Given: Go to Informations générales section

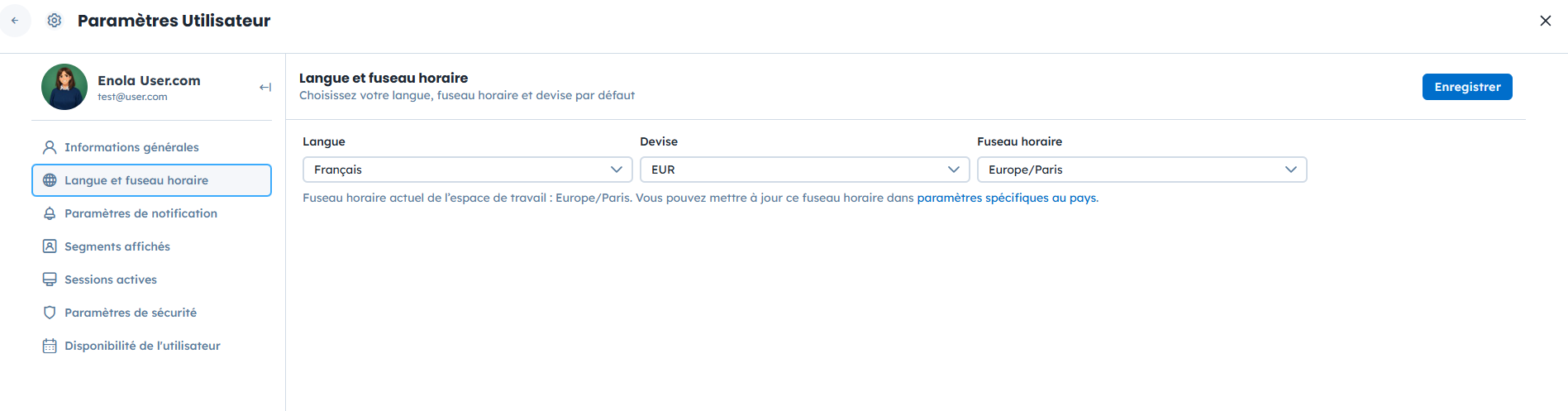Looking at the screenshot, I should coord(131,147).
